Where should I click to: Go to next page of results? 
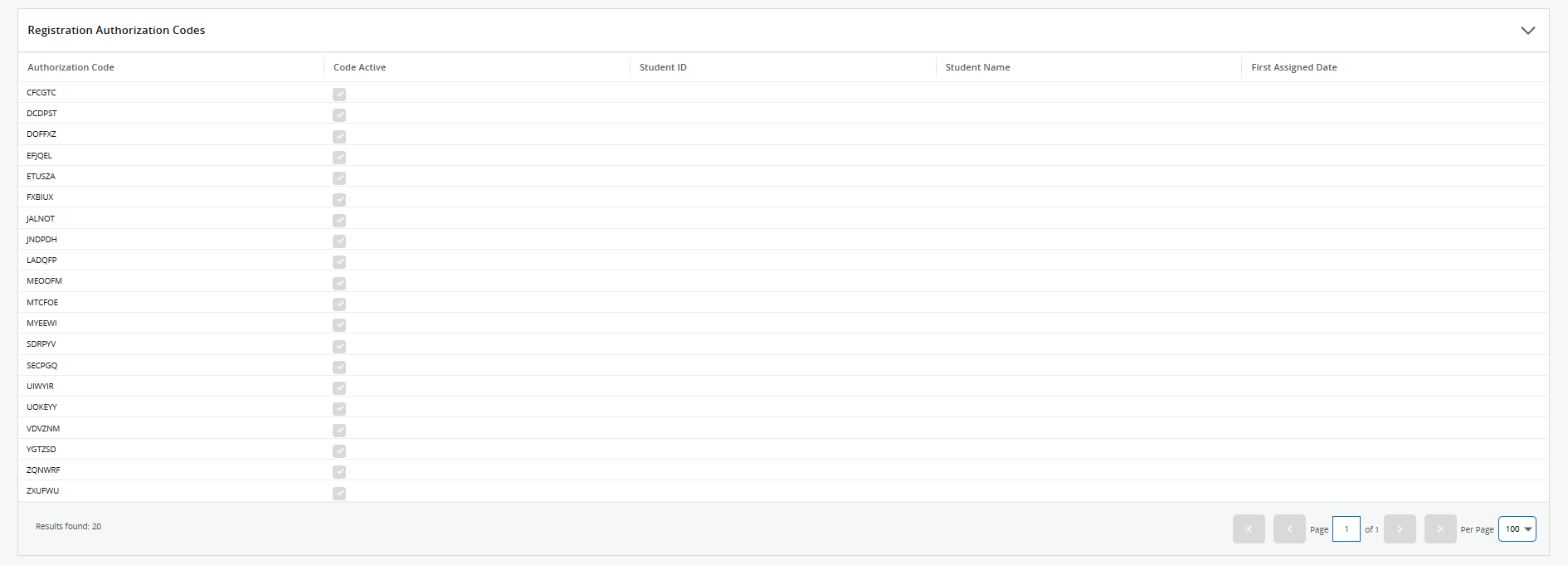pos(1400,529)
